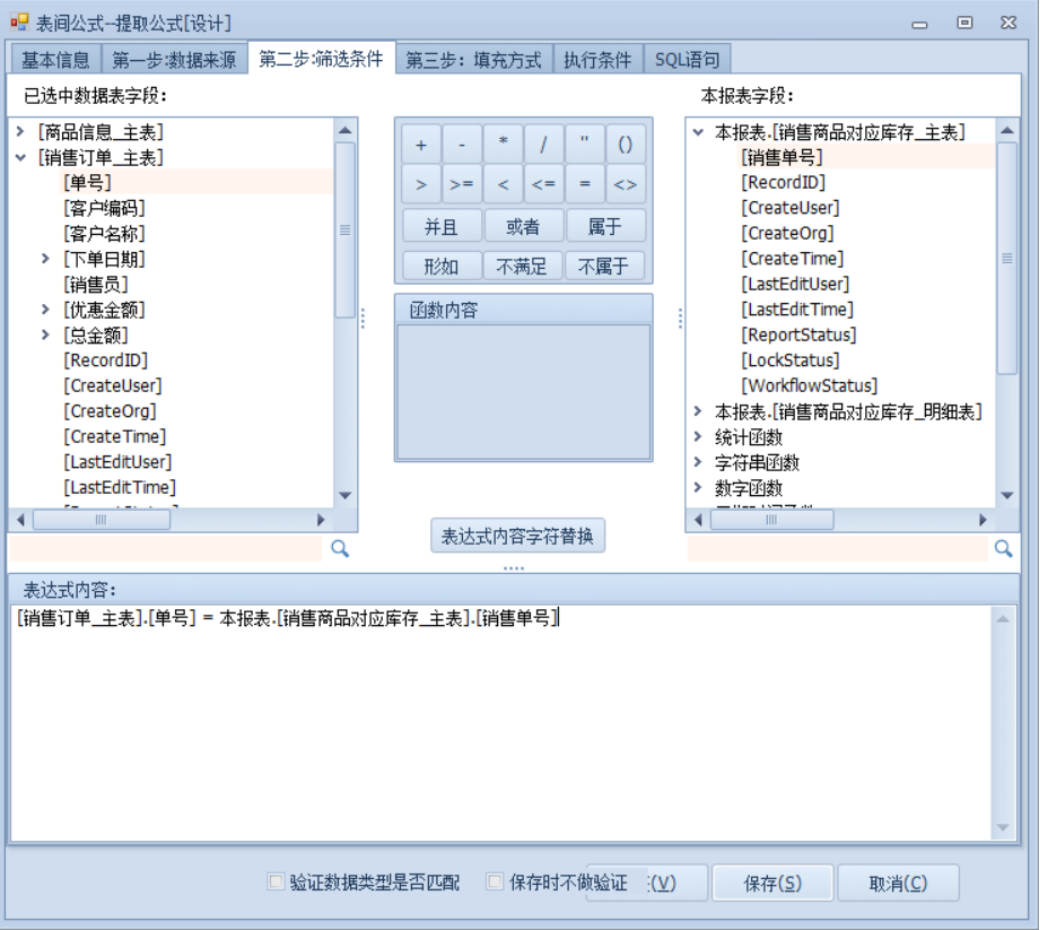Click the 表达式内容字符替换 button
Viewport: 1040px width, 930px height.
[x=517, y=536]
